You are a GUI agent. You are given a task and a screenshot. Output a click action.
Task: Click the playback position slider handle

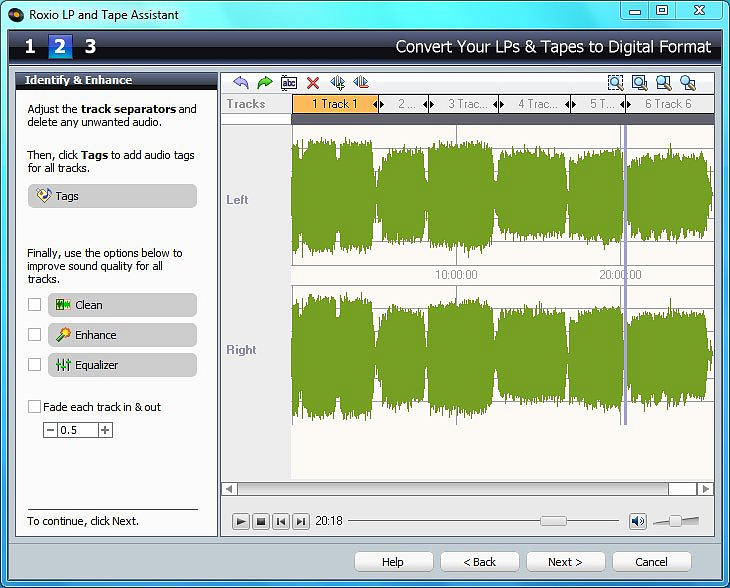click(553, 521)
